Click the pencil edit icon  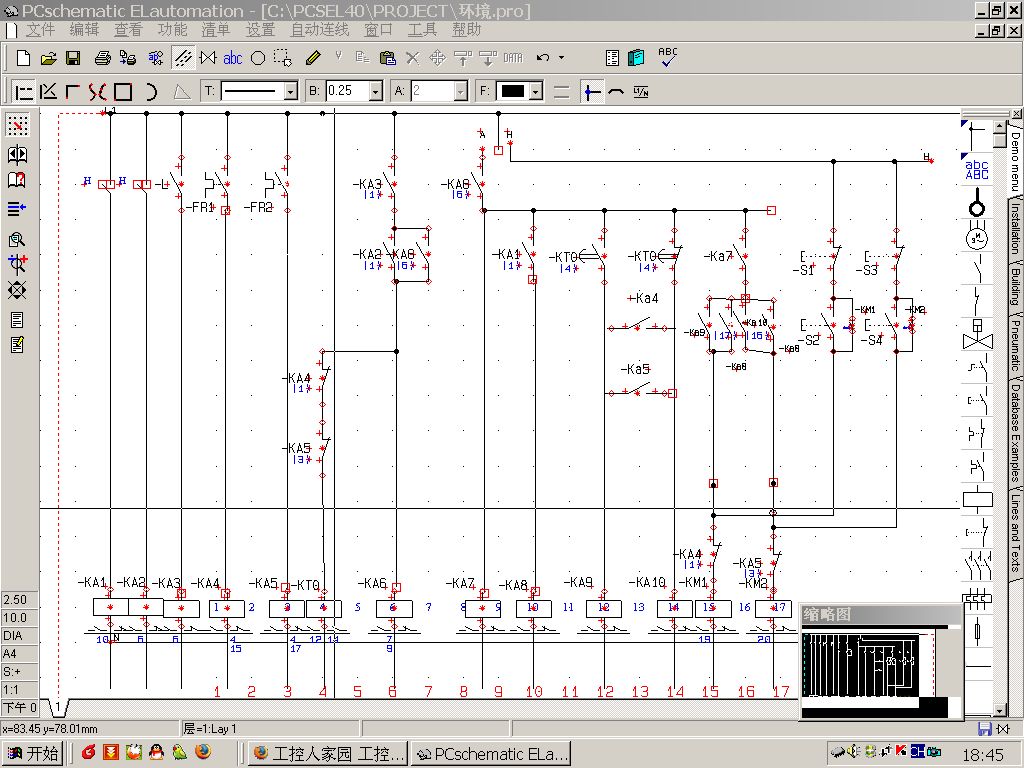[312, 58]
